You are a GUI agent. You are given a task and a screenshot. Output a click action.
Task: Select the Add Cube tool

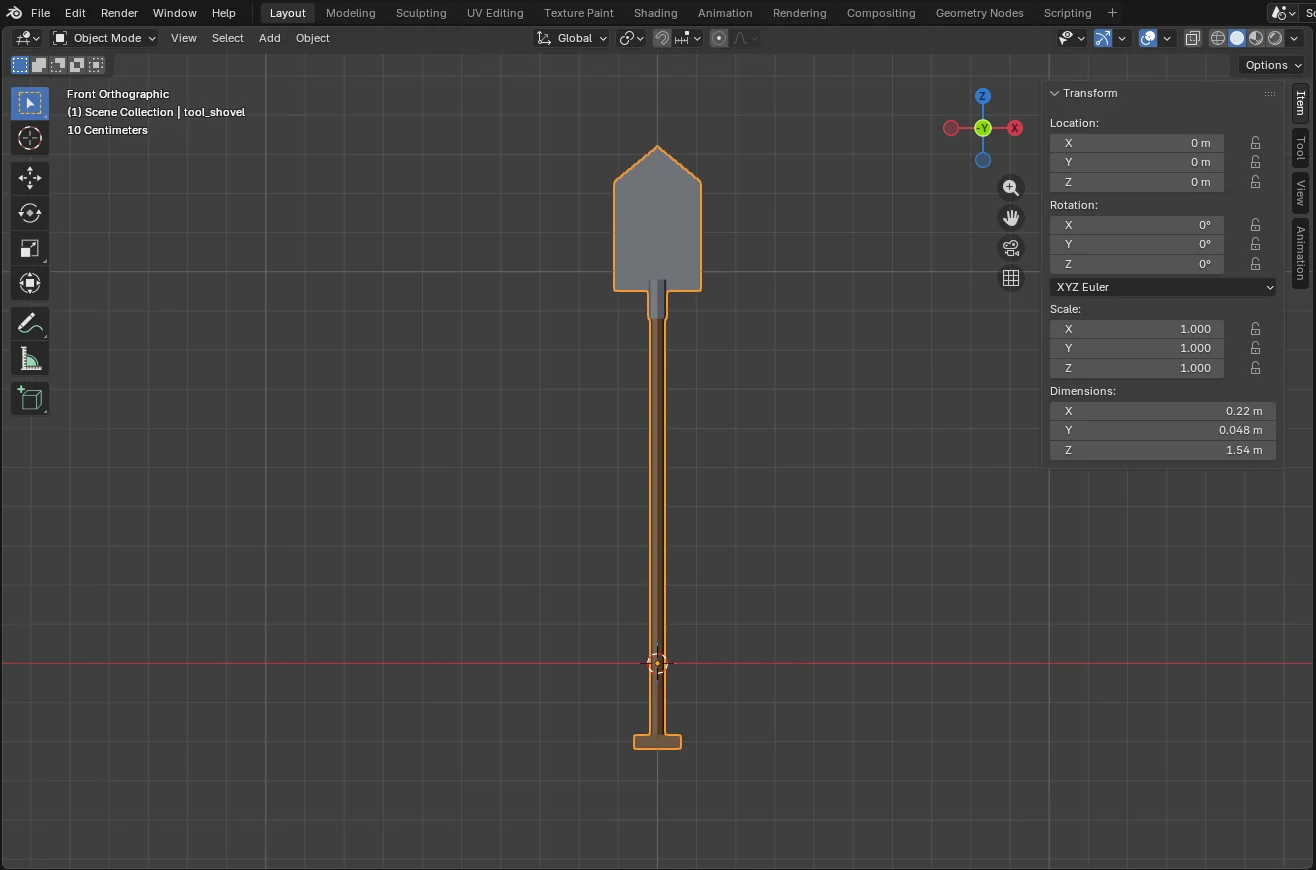29,398
